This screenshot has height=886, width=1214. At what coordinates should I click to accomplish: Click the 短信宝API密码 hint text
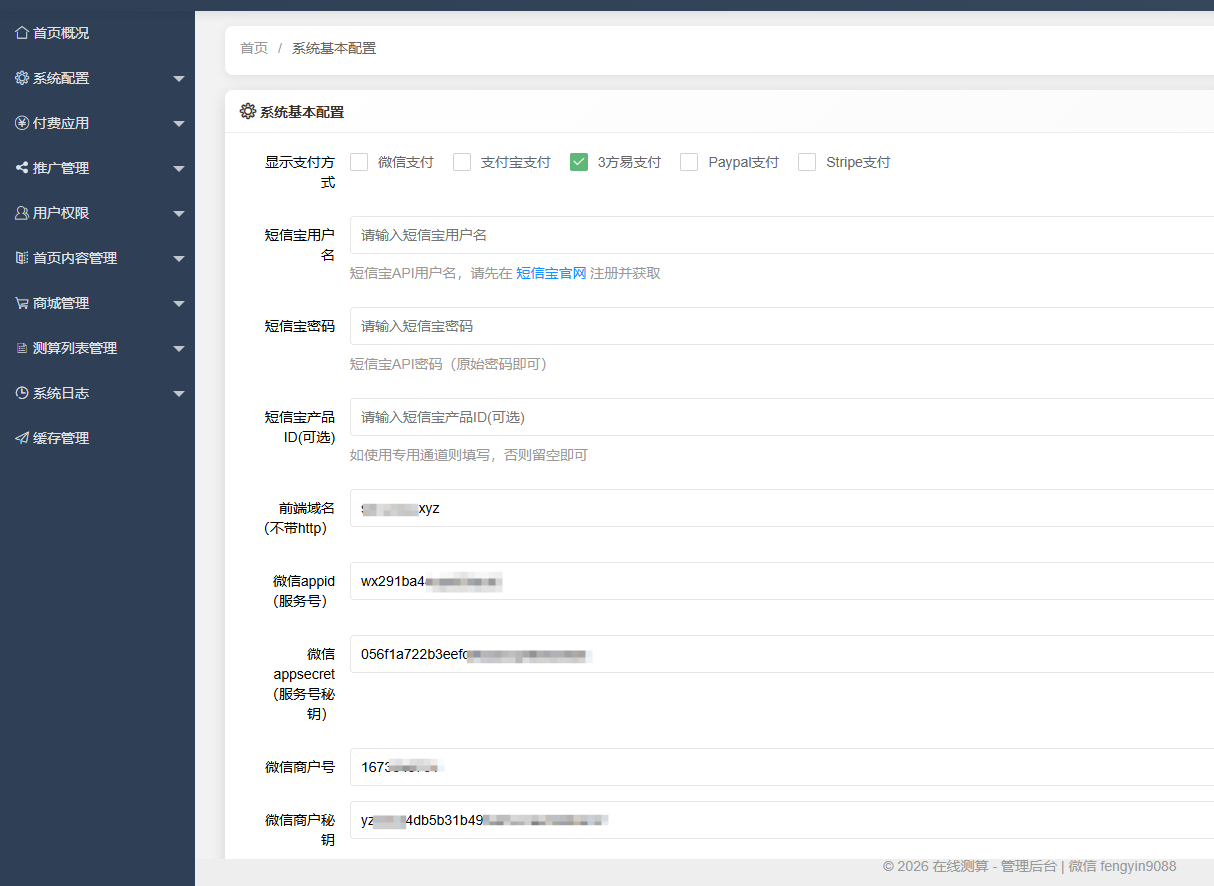[x=448, y=364]
